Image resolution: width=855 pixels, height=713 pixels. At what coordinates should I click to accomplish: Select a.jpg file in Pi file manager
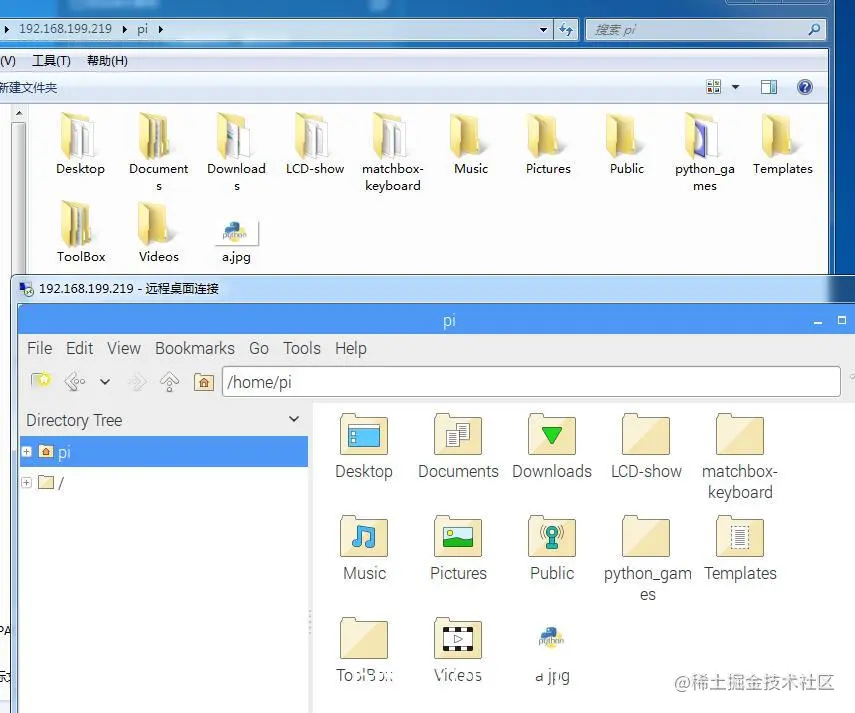pyautogui.click(x=552, y=654)
